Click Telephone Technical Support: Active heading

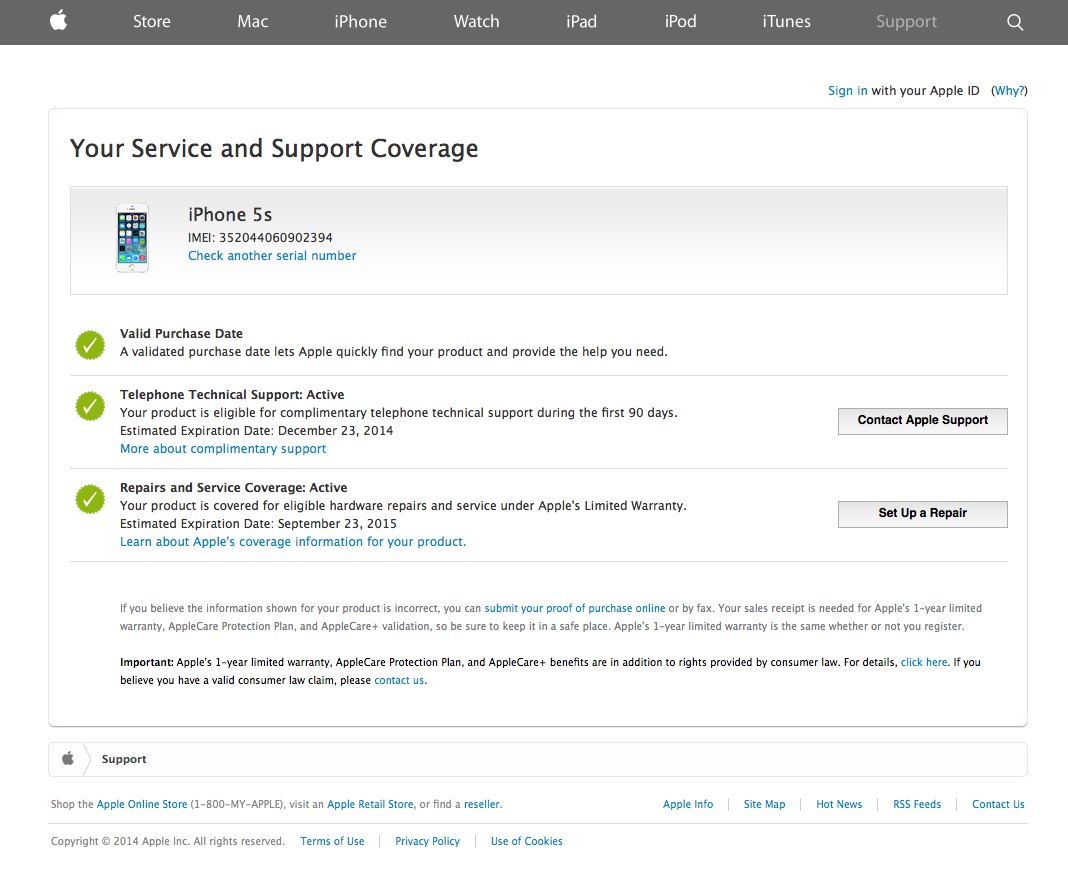coord(232,394)
